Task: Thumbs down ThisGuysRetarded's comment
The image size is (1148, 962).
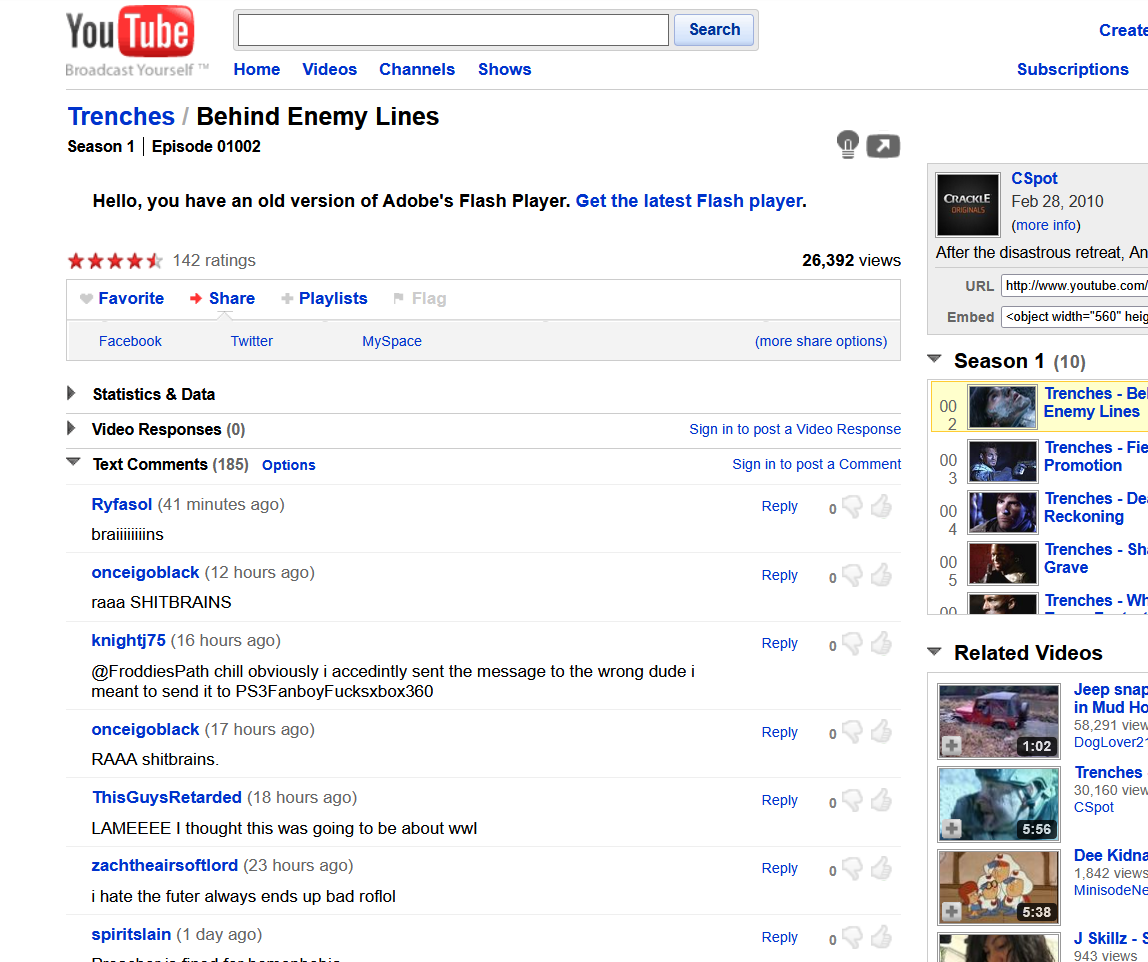Action: pyautogui.click(x=852, y=799)
